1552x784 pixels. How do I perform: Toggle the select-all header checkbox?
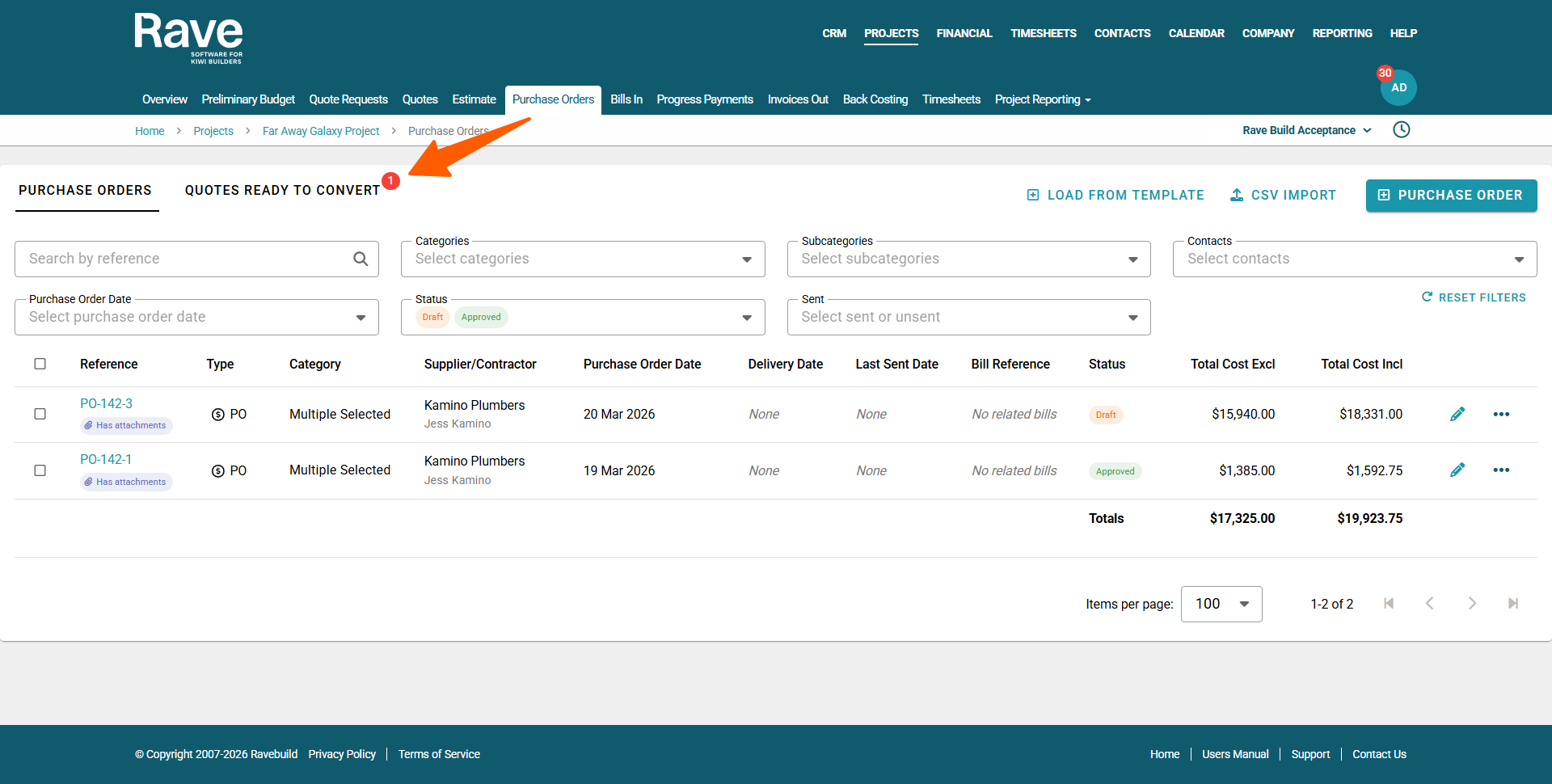click(40, 364)
